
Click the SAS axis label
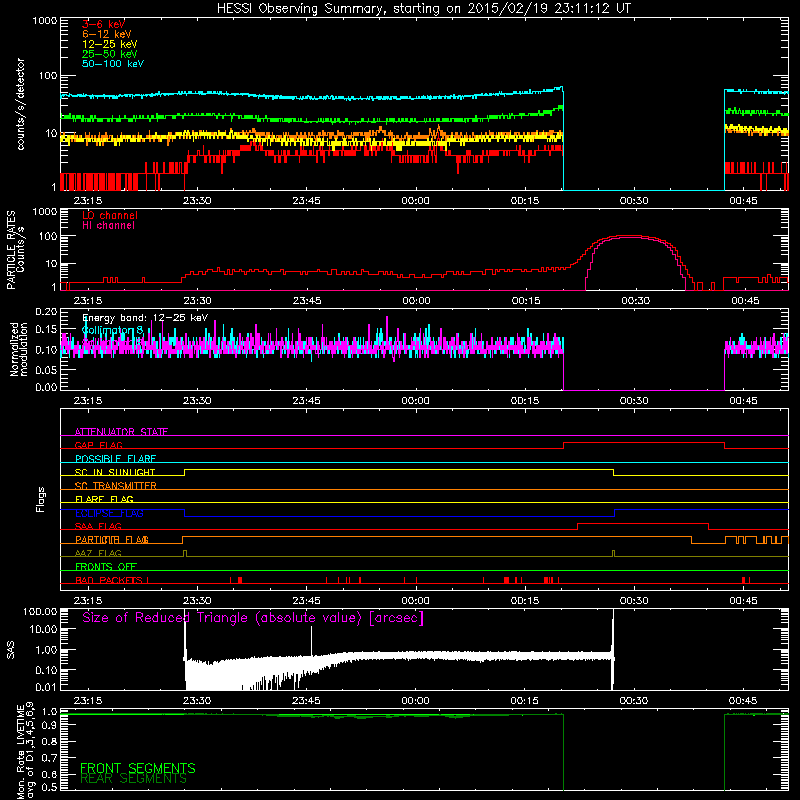(x=11, y=649)
